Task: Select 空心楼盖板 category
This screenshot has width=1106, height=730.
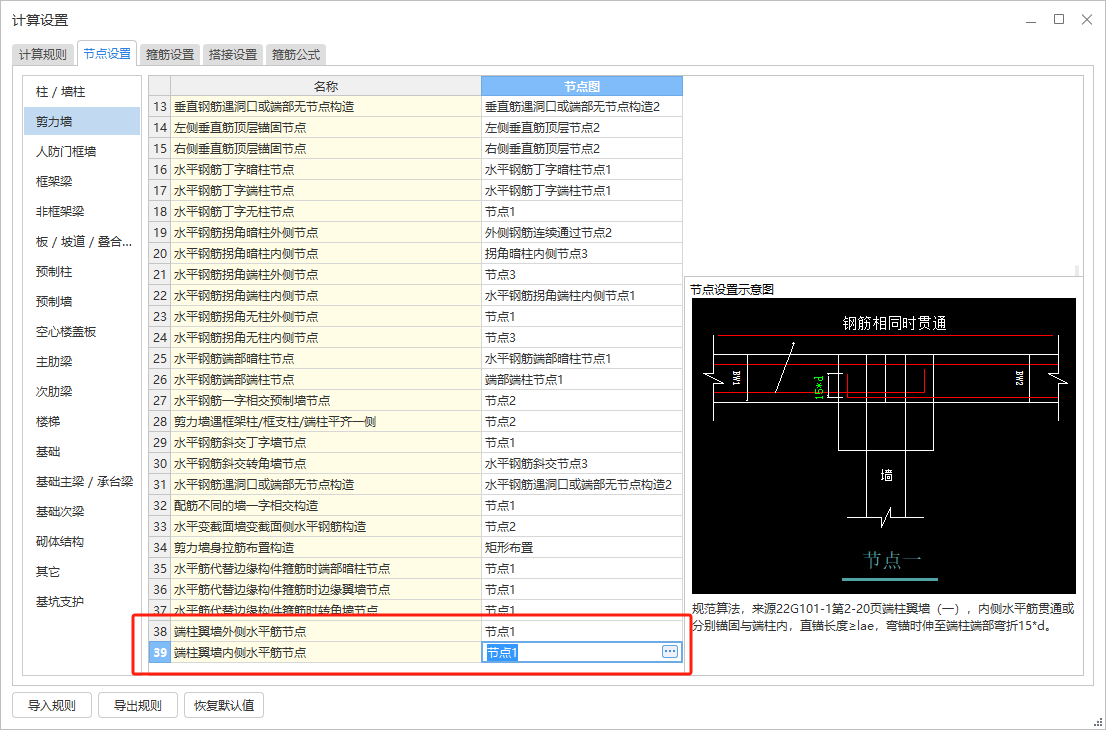Action: coord(82,331)
